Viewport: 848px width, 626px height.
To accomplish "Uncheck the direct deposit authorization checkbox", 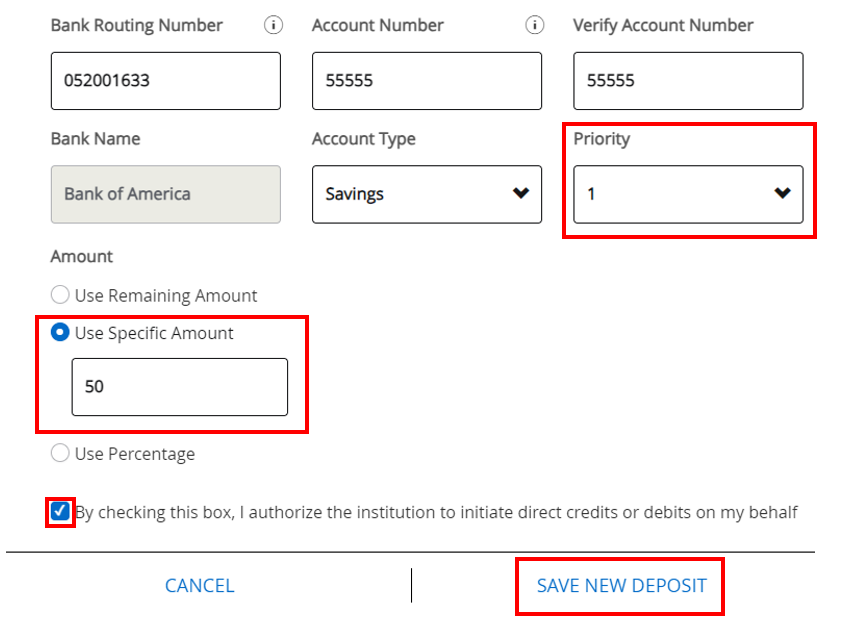I will (x=59, y=512).
